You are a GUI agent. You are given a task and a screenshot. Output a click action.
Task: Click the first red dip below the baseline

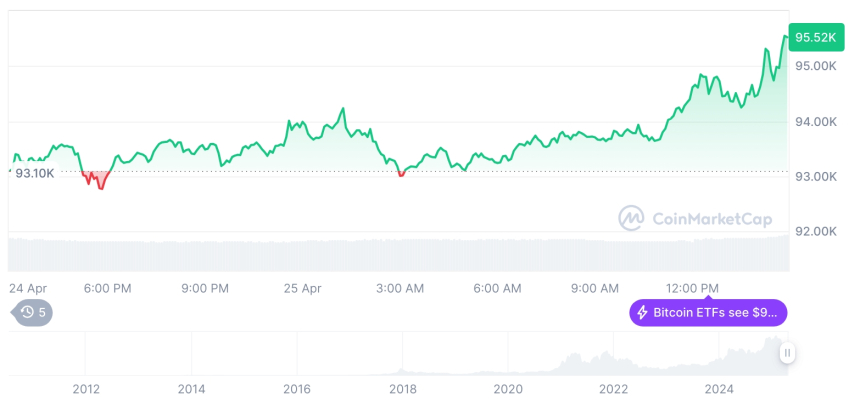(x=97, y=181)
